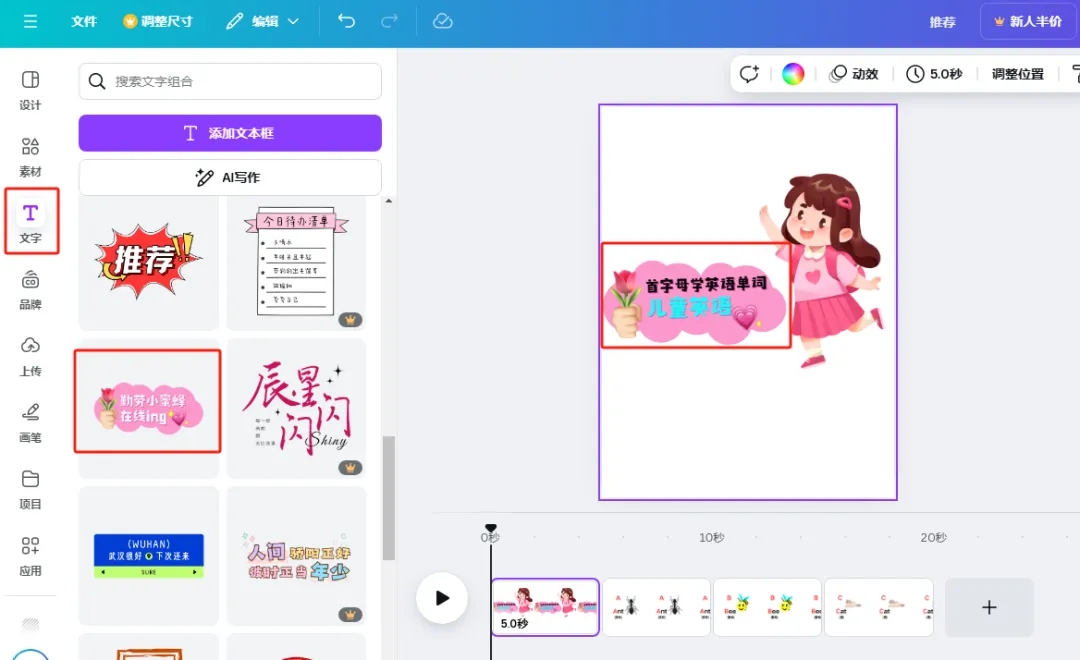Image resolution: width=1080 pixels, height=660 pixels.
Task: Redo the last action
Action: pos(389,21)
